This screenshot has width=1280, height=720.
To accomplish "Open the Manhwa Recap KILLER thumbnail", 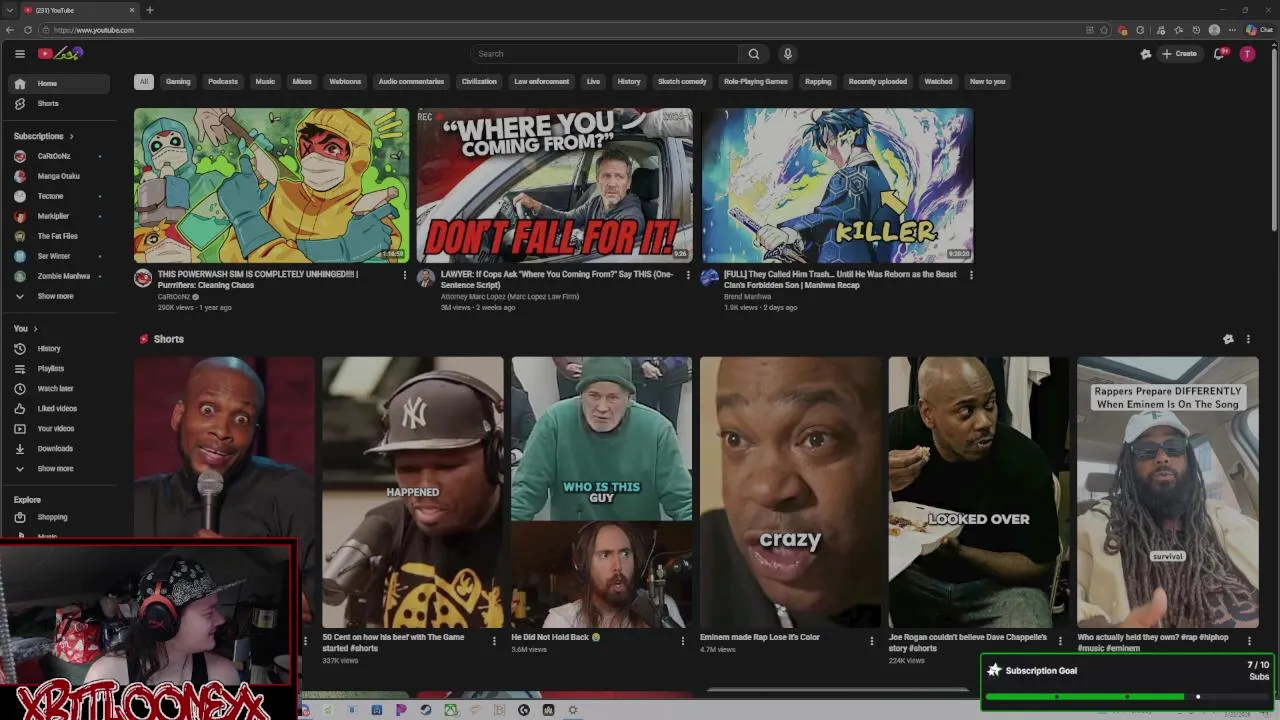I will click(x=837, y=185).
